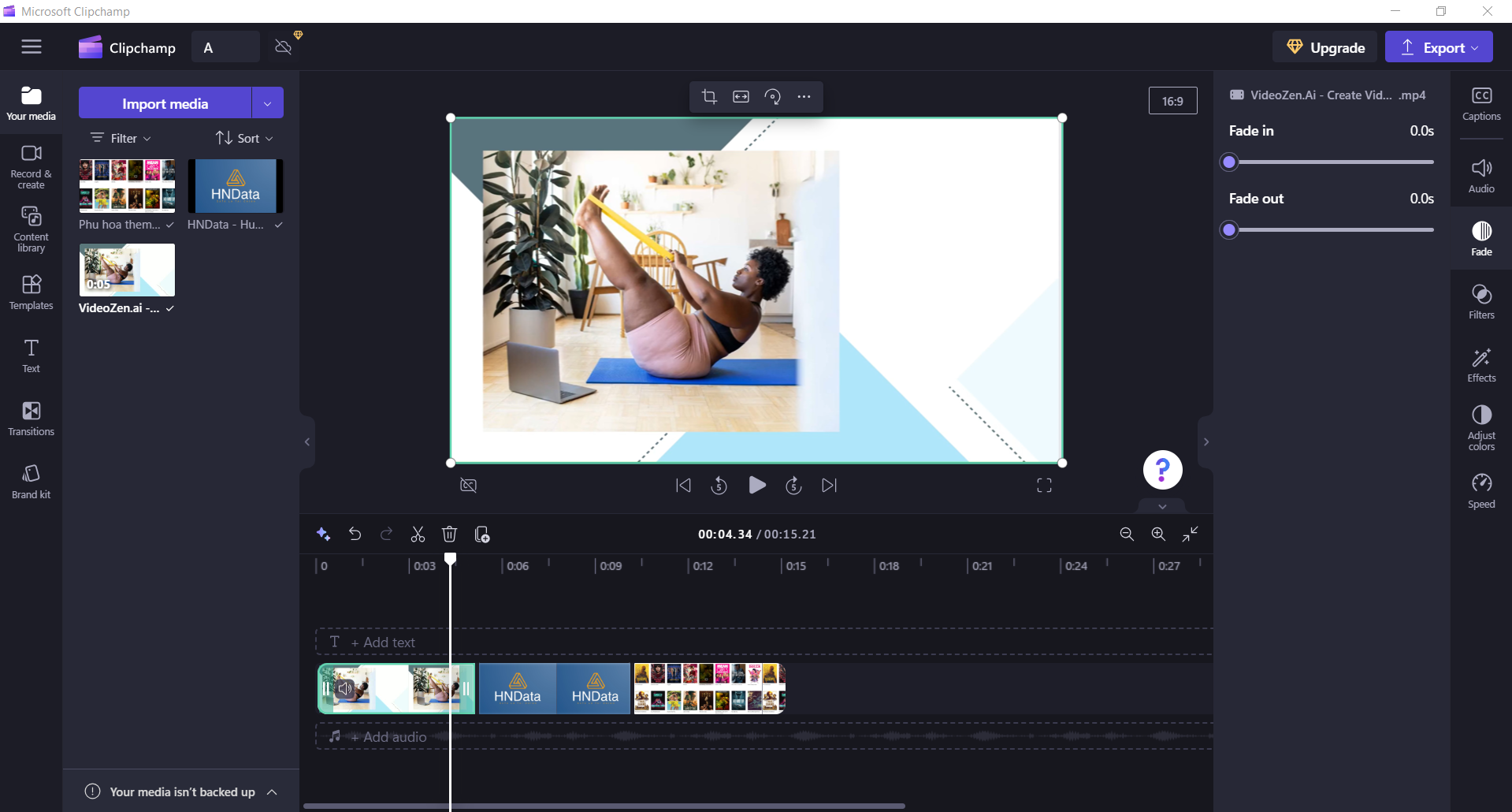Open the Templates tab

point(31,292)
